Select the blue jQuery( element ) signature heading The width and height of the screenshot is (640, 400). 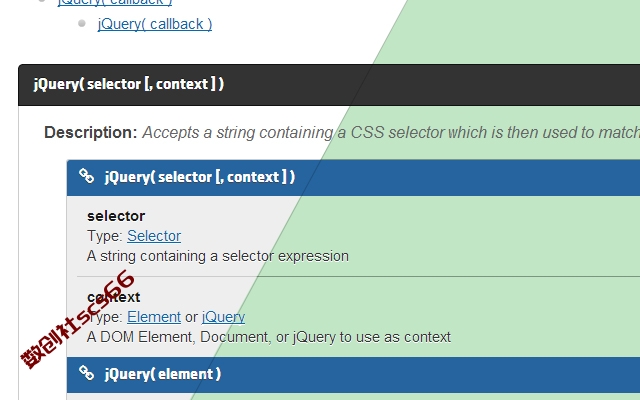coord(353,375)
